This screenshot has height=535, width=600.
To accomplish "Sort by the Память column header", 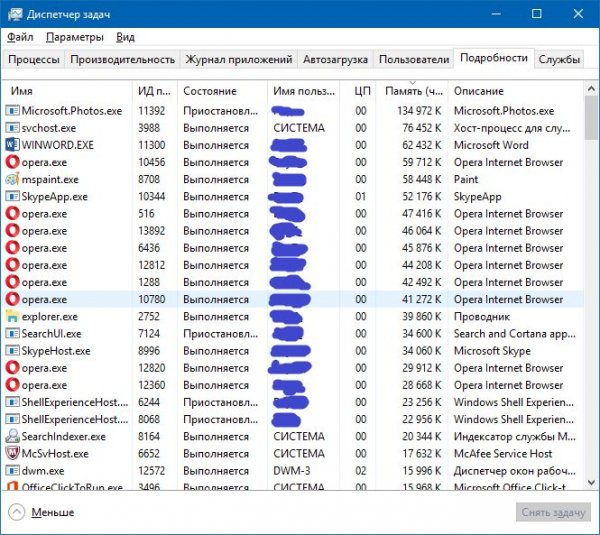I will [x=412, y=91].
